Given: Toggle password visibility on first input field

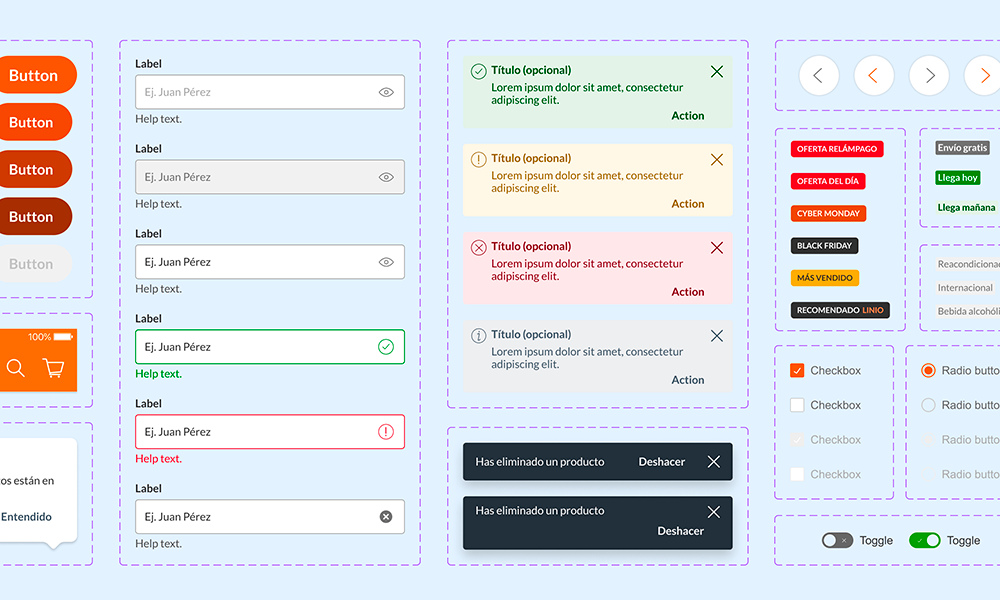Looking at the screenshot, I should pos(386,92).
